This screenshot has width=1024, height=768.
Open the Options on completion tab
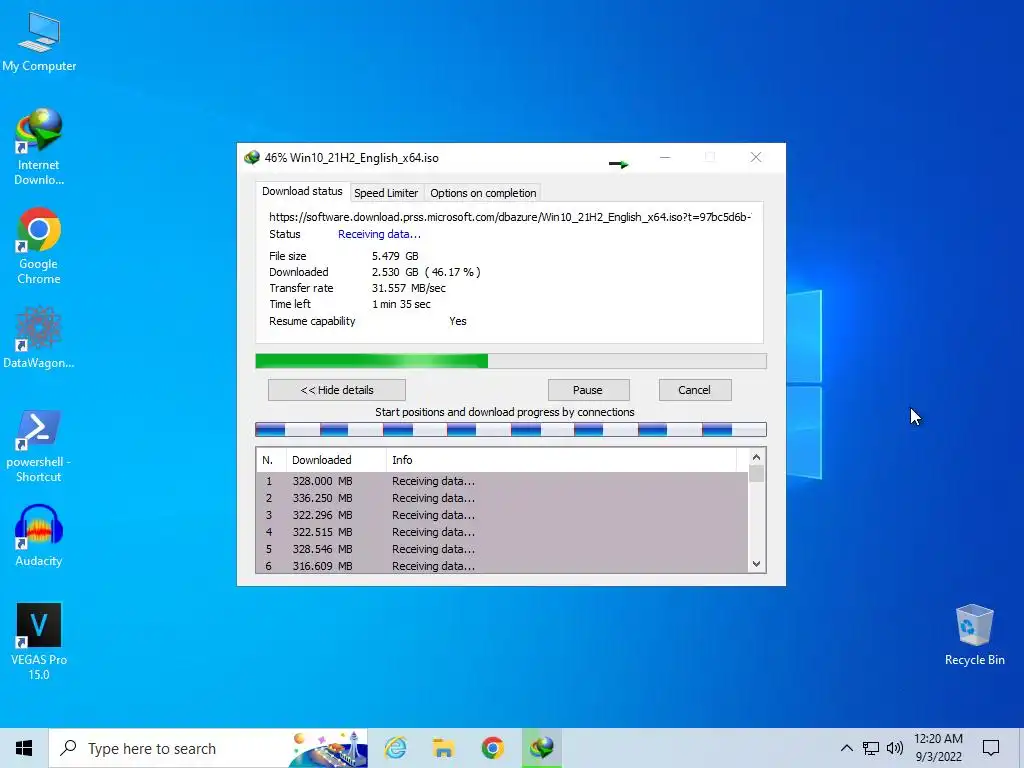(x=483, y=193)
